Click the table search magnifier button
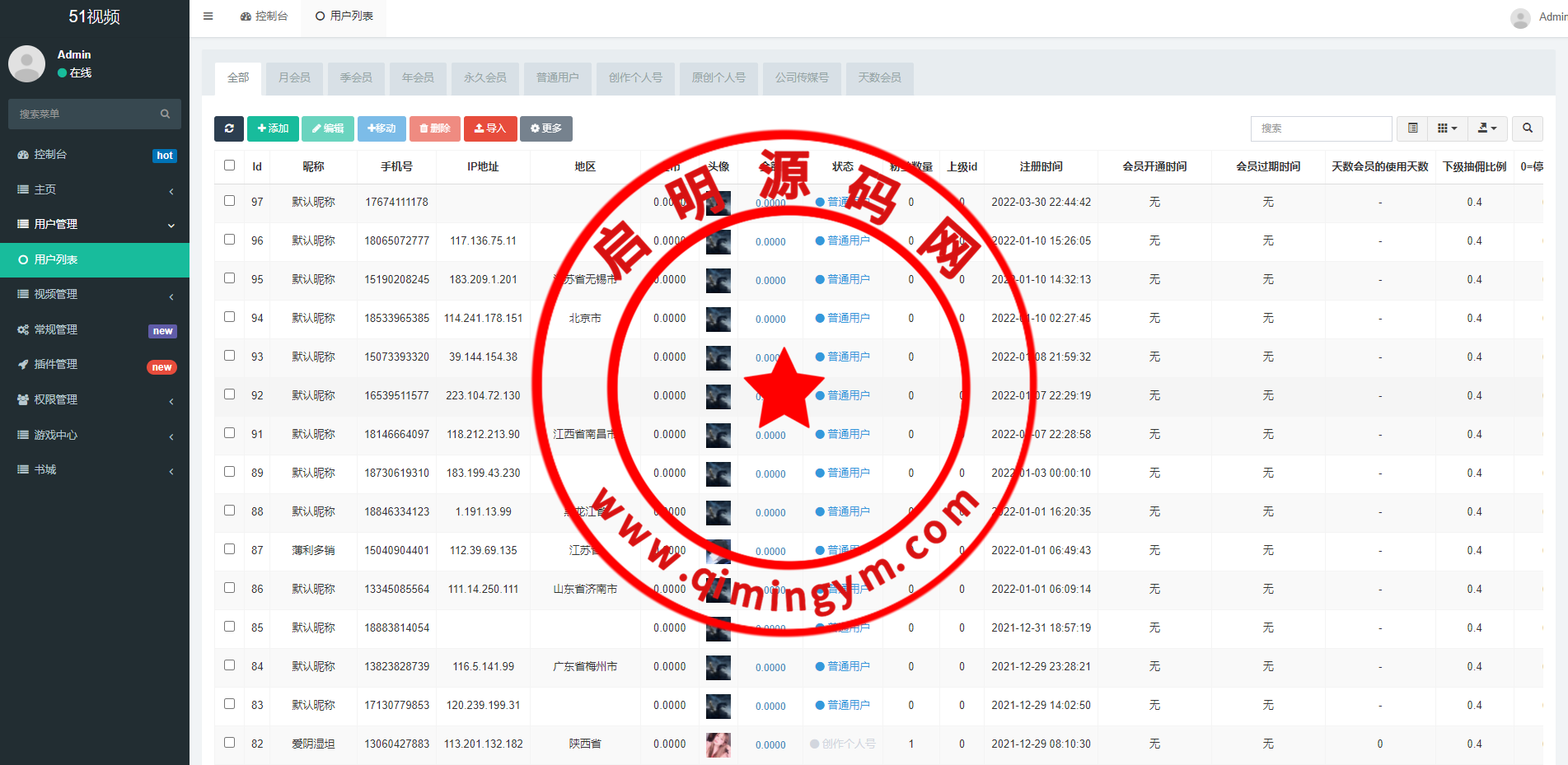 coord(1527,128)
